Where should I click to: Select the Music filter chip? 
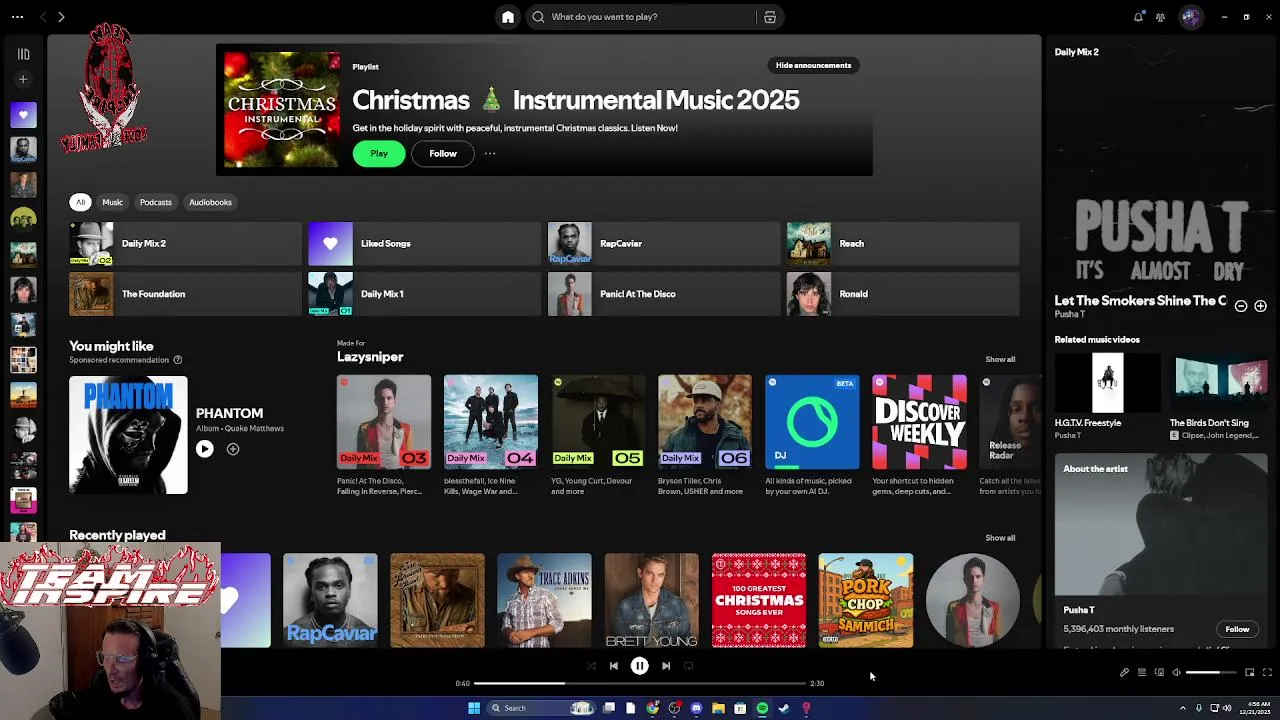[112, 202]
